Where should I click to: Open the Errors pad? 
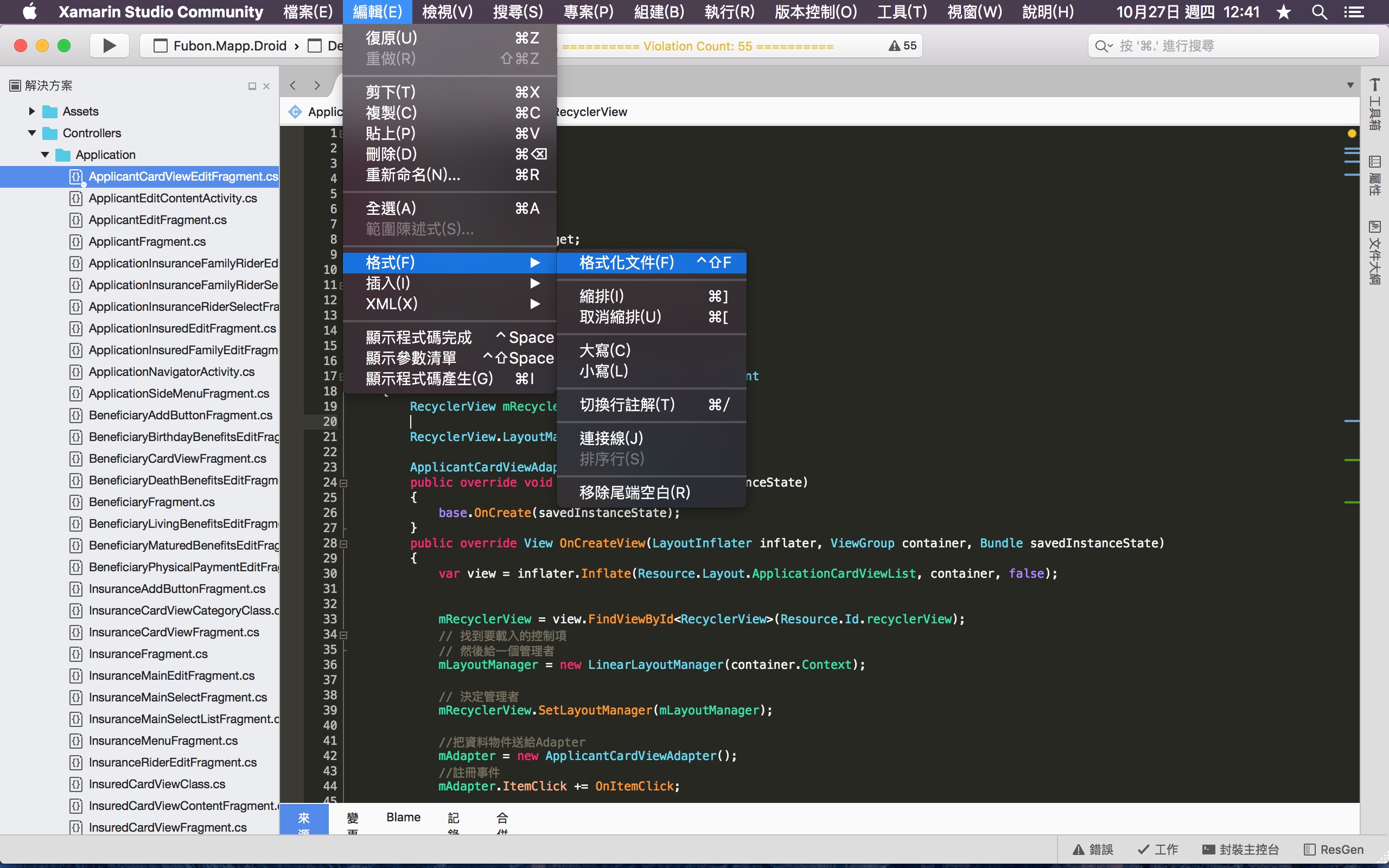[1093, 850]
